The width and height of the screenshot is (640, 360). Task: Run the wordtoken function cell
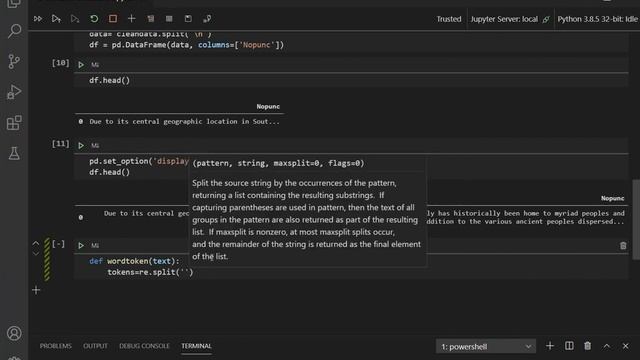click(x=81, y=245)
